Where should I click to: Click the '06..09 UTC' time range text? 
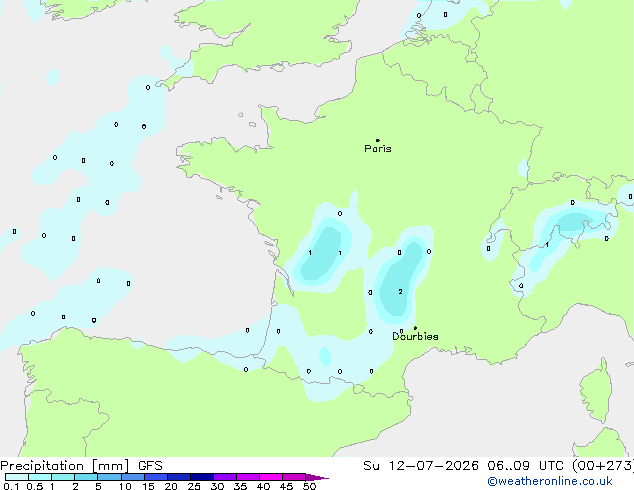[525, 466]
